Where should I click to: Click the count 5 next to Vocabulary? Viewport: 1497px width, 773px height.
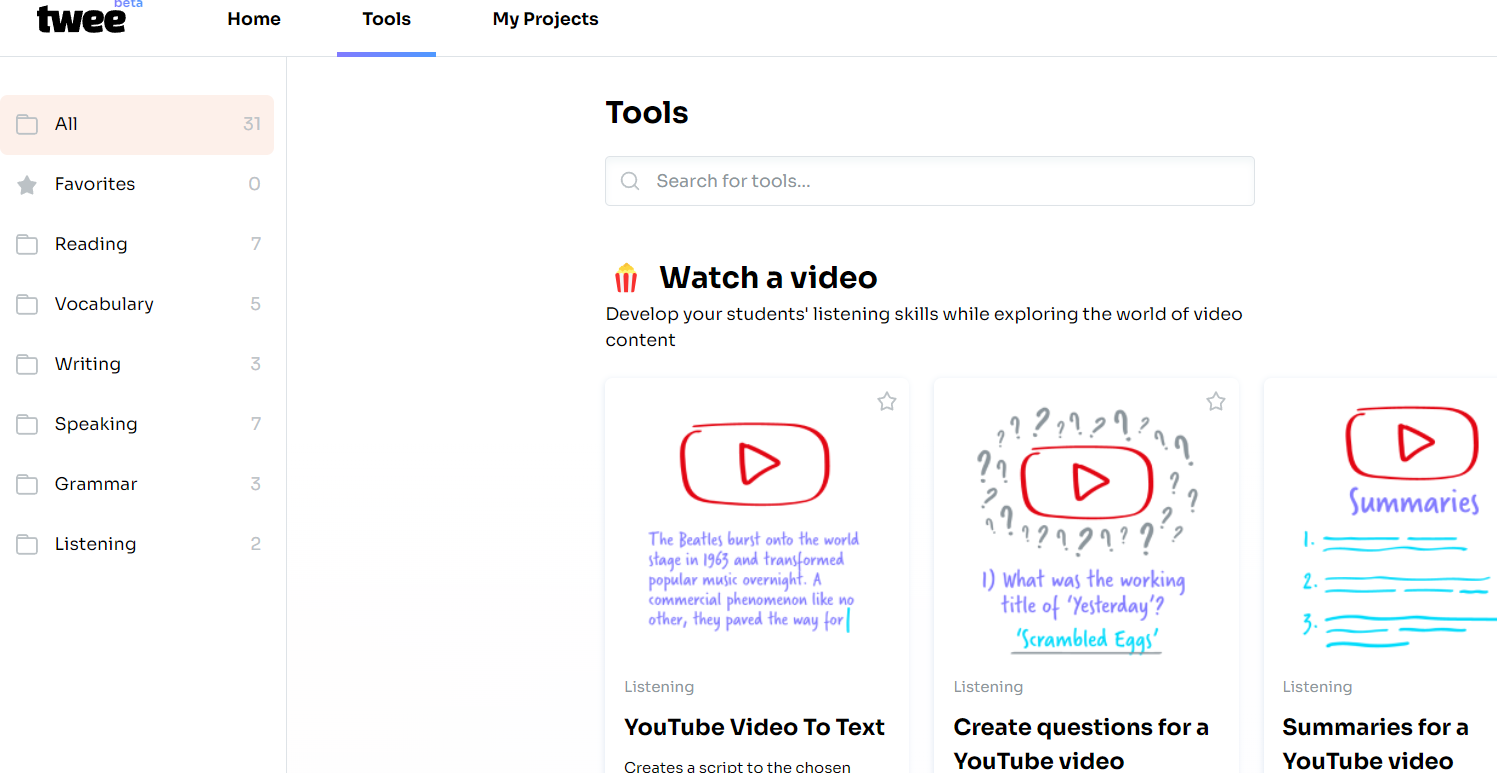click(255, 304)
